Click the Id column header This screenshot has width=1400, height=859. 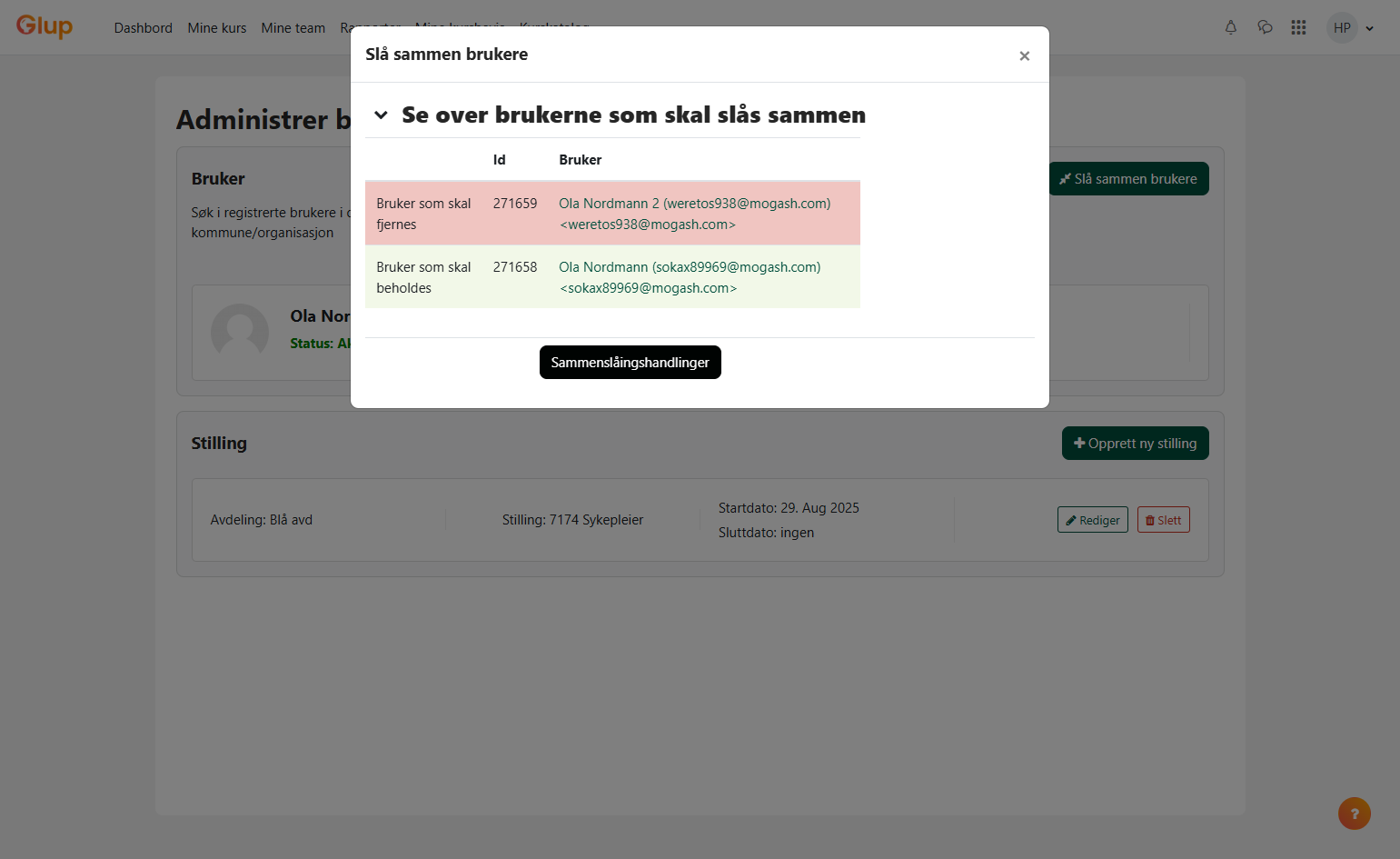(x=500, y=160)
